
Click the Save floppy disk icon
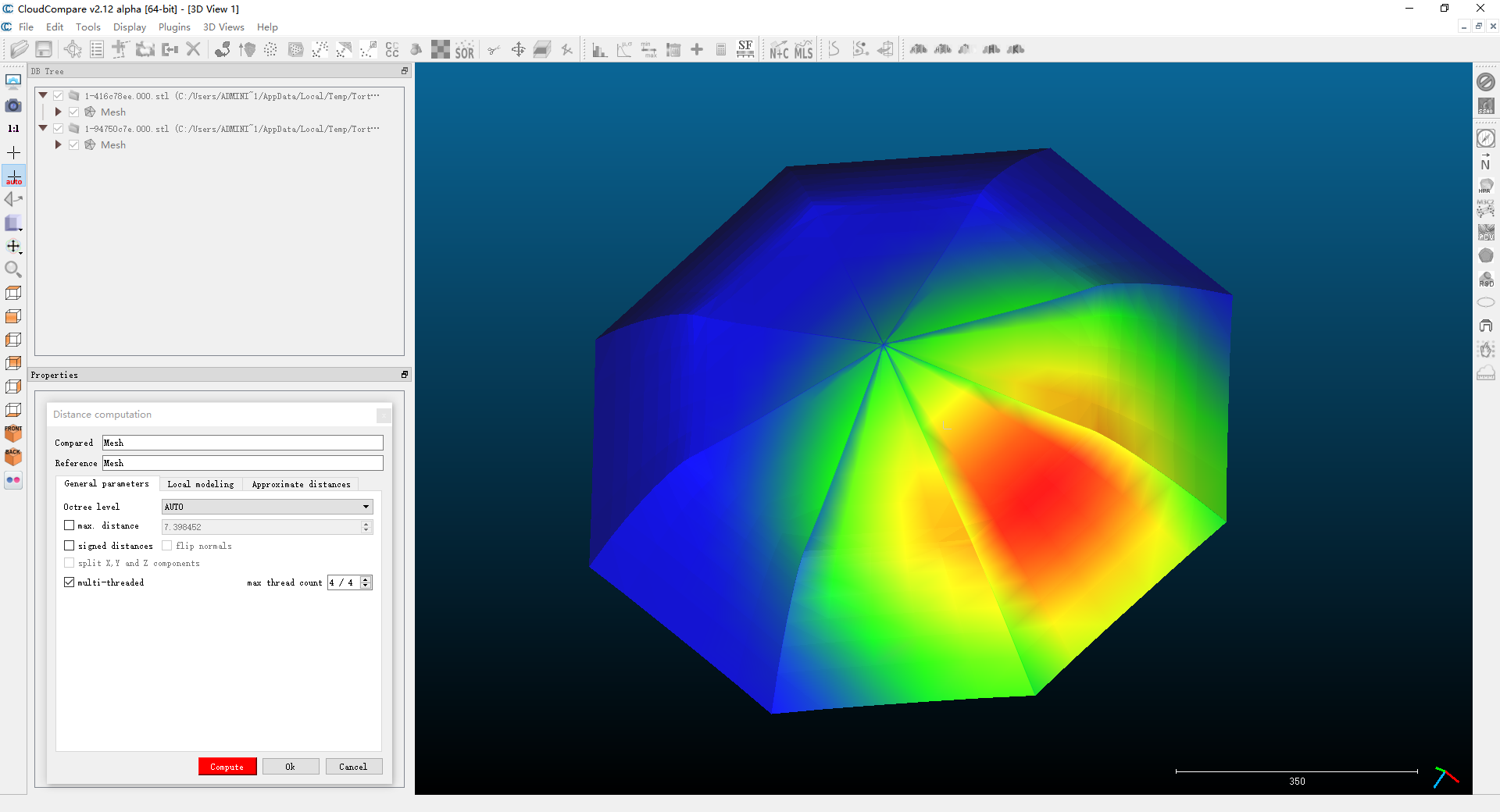coord(44,49)
